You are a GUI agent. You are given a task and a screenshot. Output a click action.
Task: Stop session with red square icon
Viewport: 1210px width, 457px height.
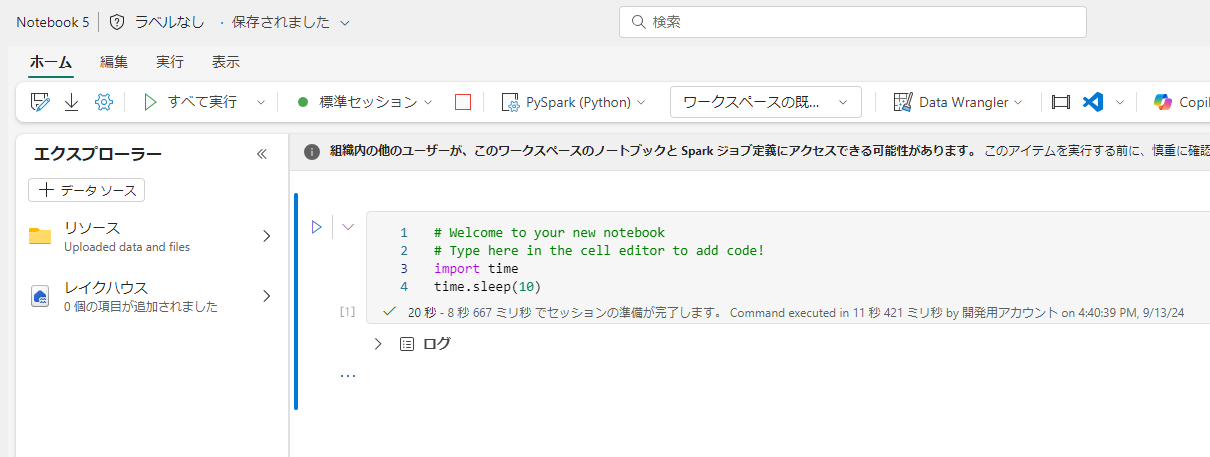point(462,102)
